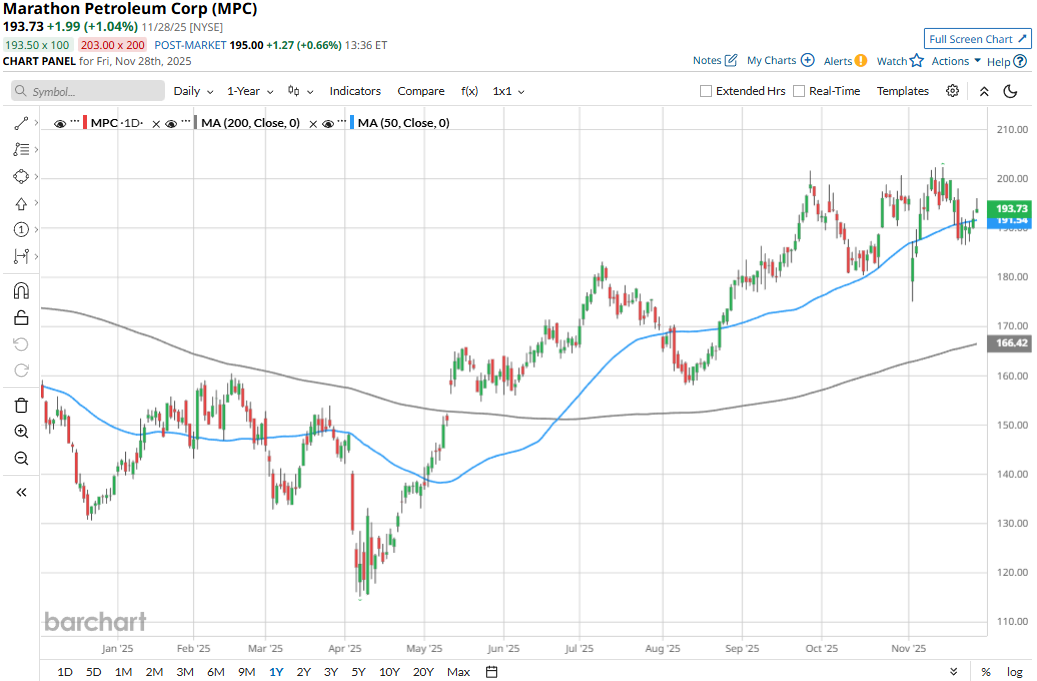
Task: Zoom out using the magnifier minus icon
Action: coord(21,458)
